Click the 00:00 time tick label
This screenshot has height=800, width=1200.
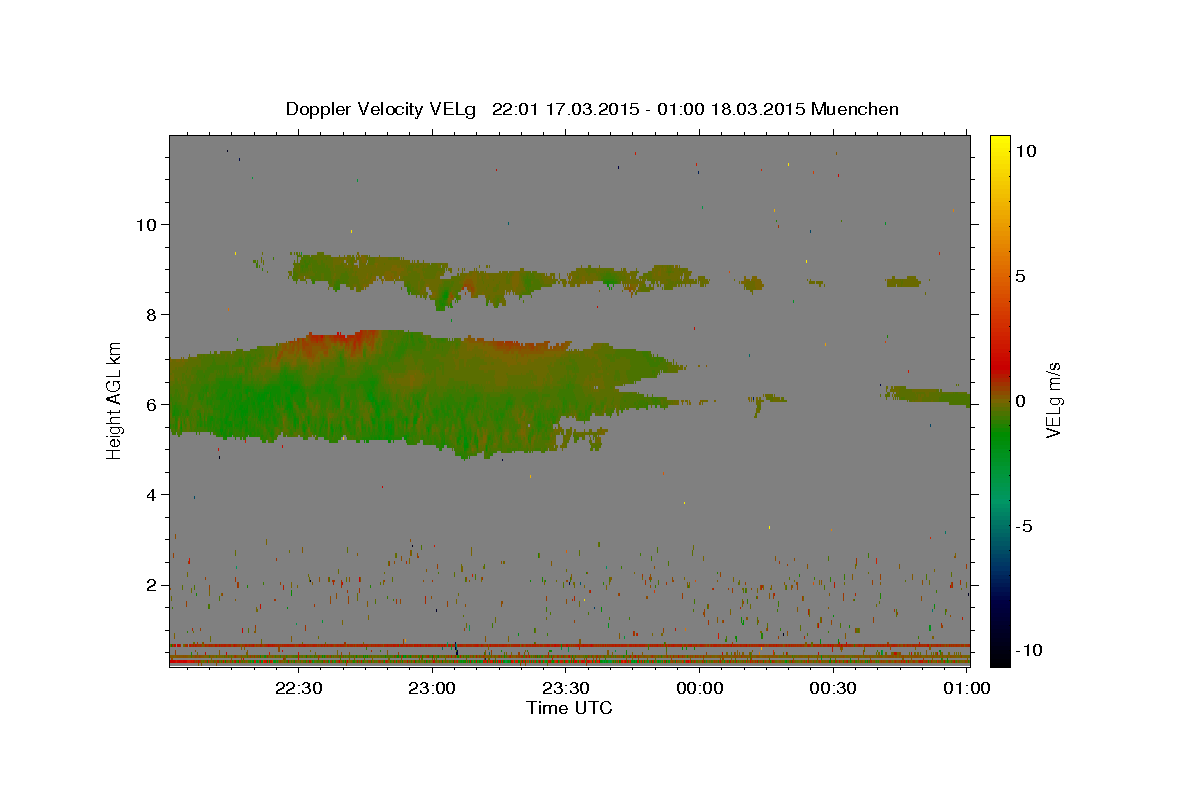(x=700, y=688)
